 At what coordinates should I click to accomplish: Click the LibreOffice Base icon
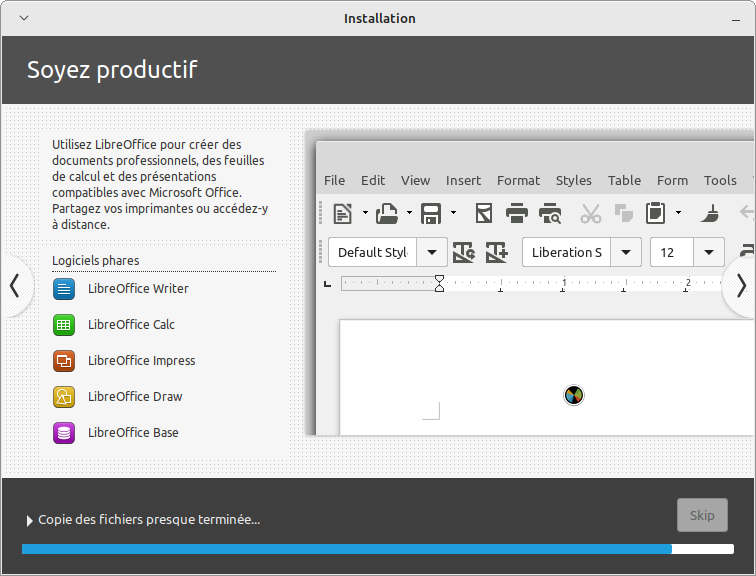pos(64,433)
